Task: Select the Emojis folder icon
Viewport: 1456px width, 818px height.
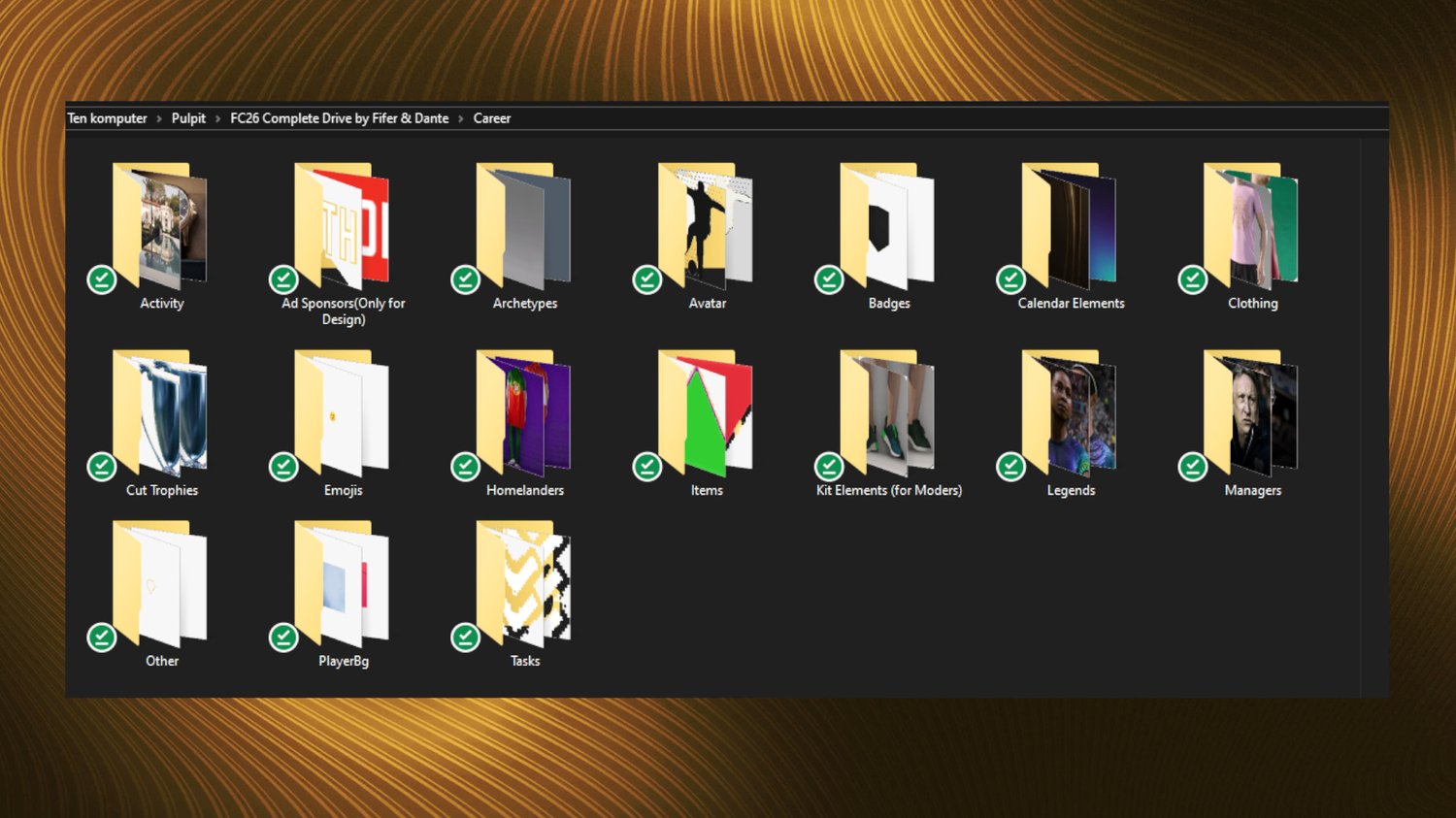Action: [342, 414]
